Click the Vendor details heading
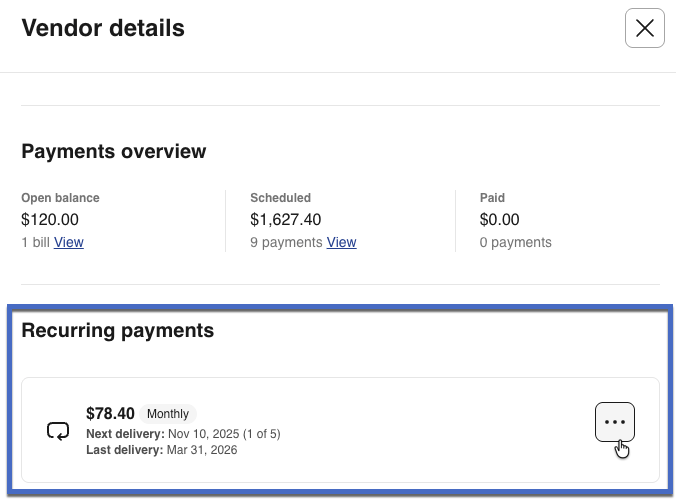Screen dimensions: 676x499 coord(103,28)
